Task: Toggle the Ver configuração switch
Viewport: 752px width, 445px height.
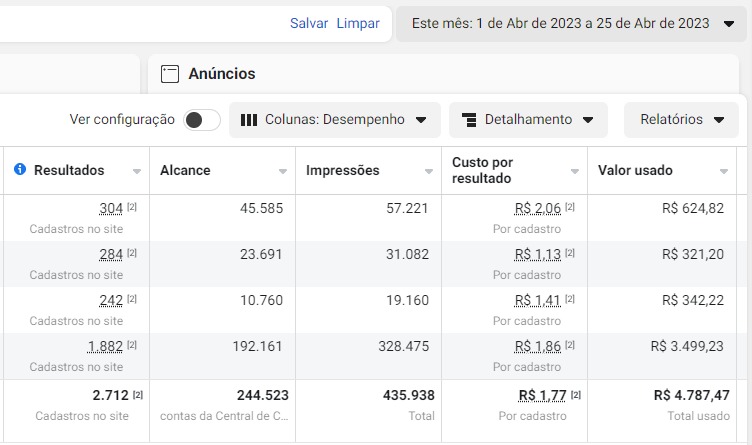Action: pos(202,120)
